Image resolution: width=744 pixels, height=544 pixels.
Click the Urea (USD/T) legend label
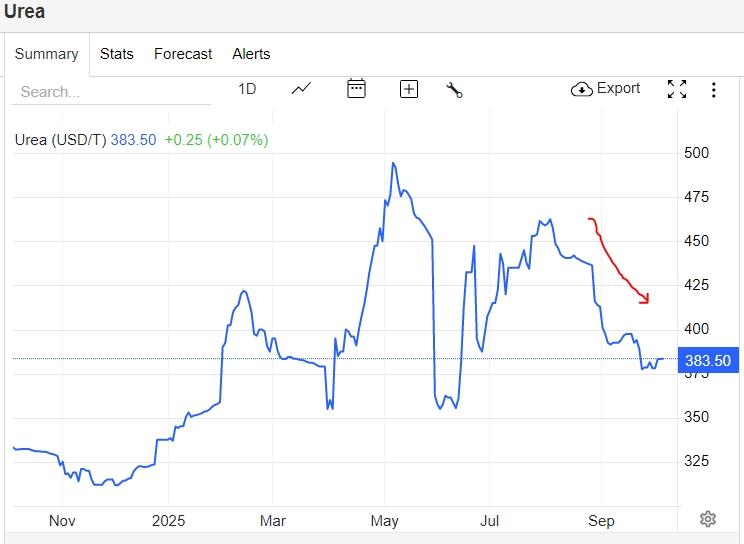pyautogui.click(x=60, y=140)
